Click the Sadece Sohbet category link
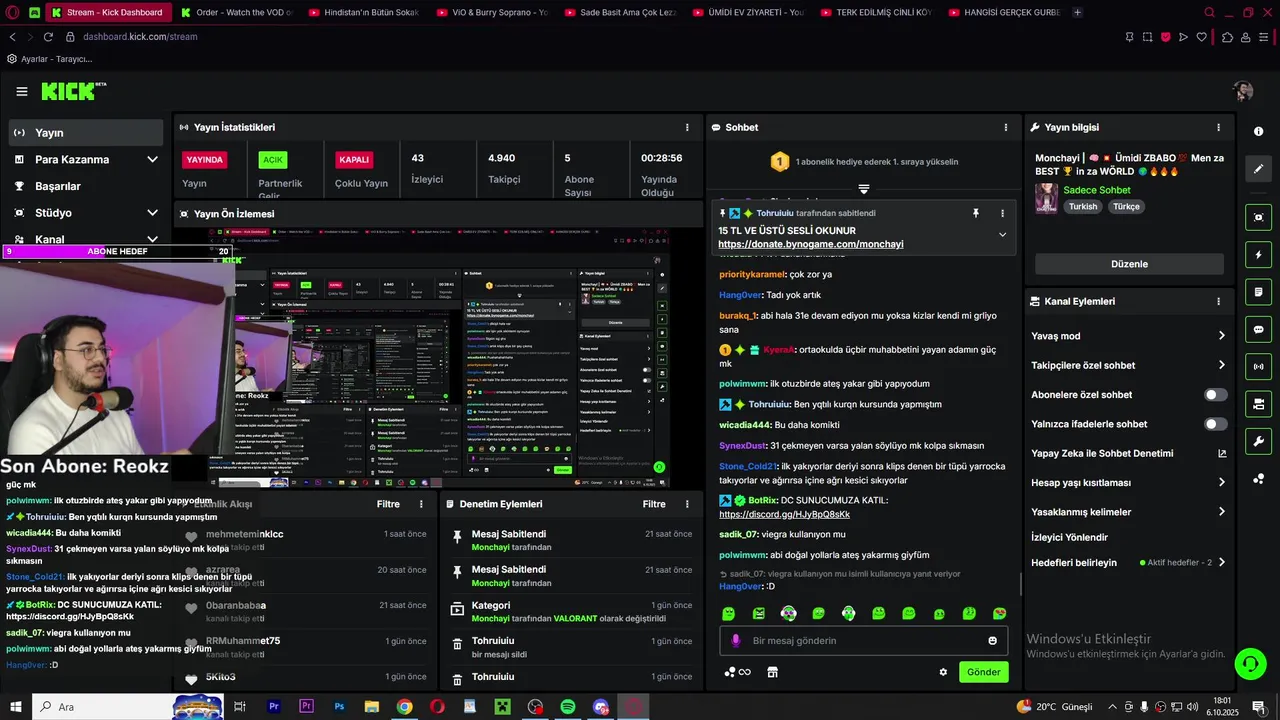 point(1097,190)
